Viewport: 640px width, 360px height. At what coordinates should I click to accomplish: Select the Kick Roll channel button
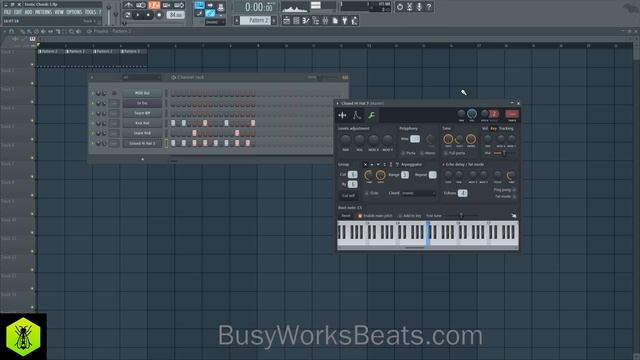point(142,123)
